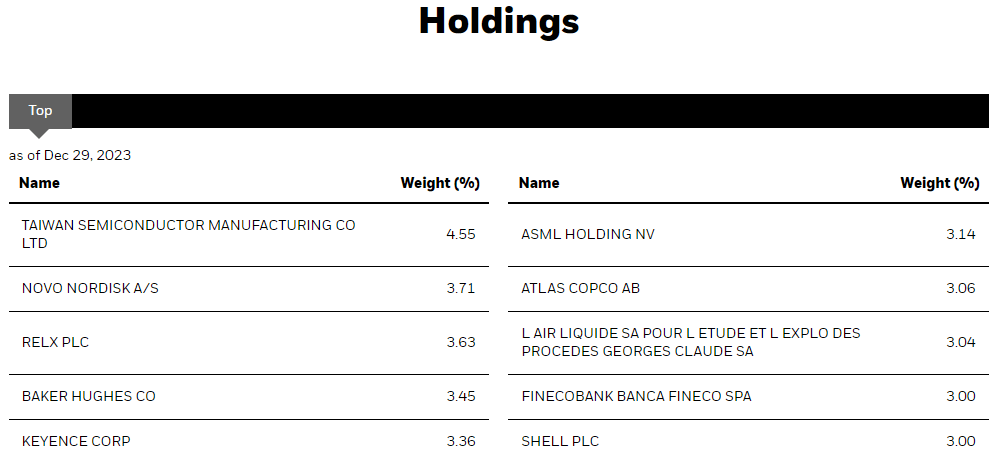Choose the FinecoBank Banca Fineco SpA row

636,396
